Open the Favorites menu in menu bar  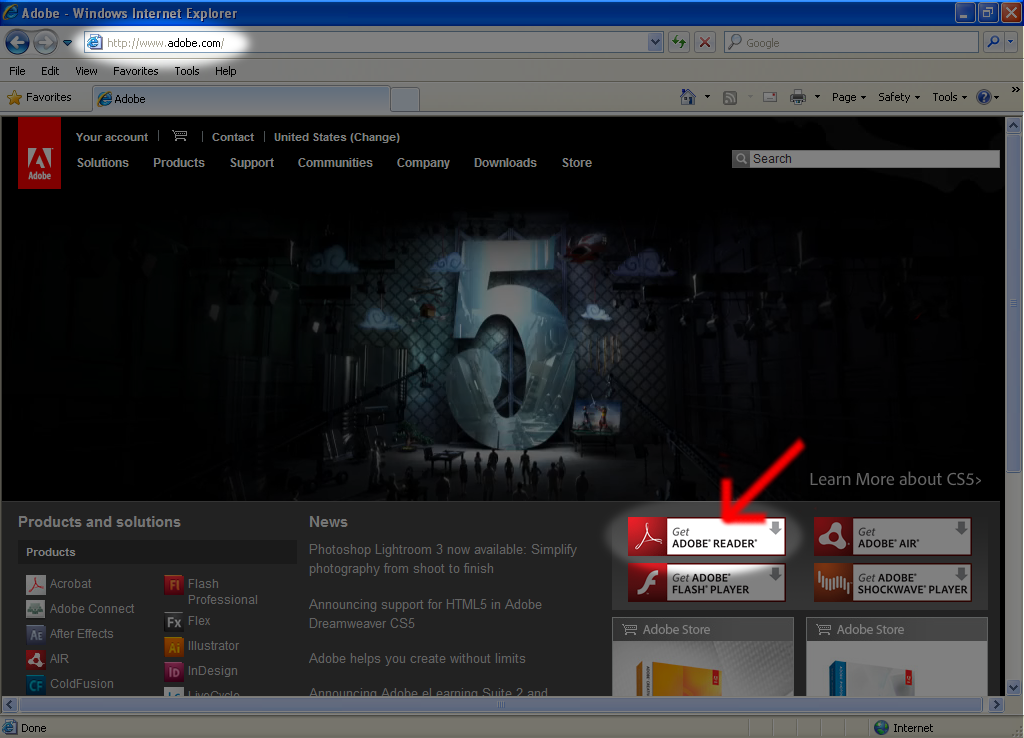pyautogui.click(x=136, y=71)
